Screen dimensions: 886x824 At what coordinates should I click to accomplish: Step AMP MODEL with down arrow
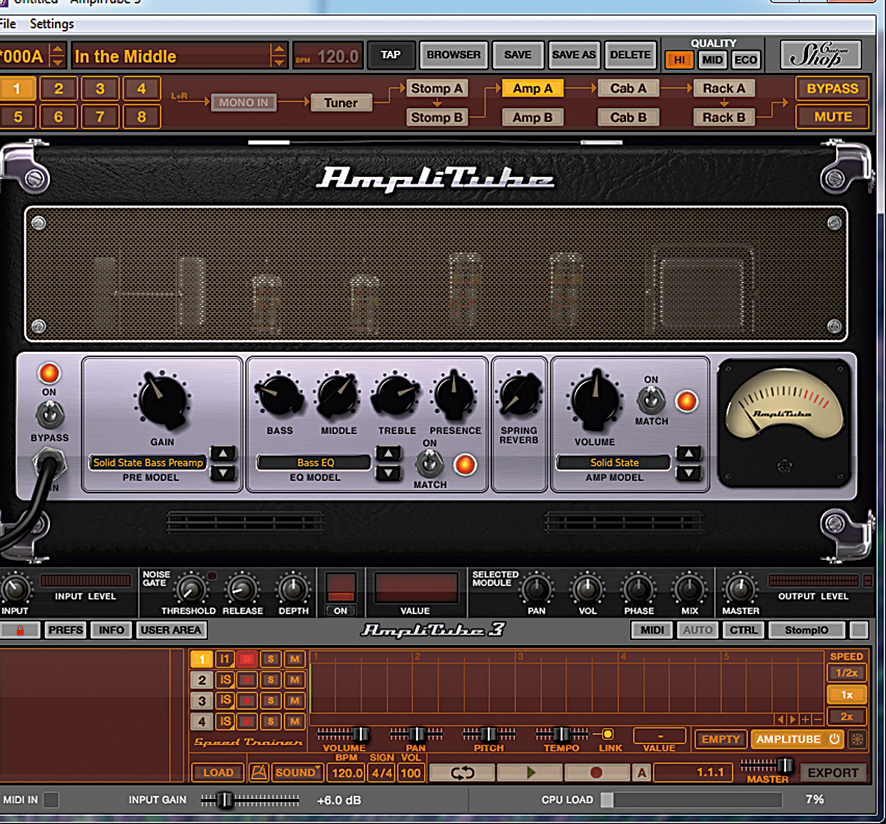(x=689, y=473)
